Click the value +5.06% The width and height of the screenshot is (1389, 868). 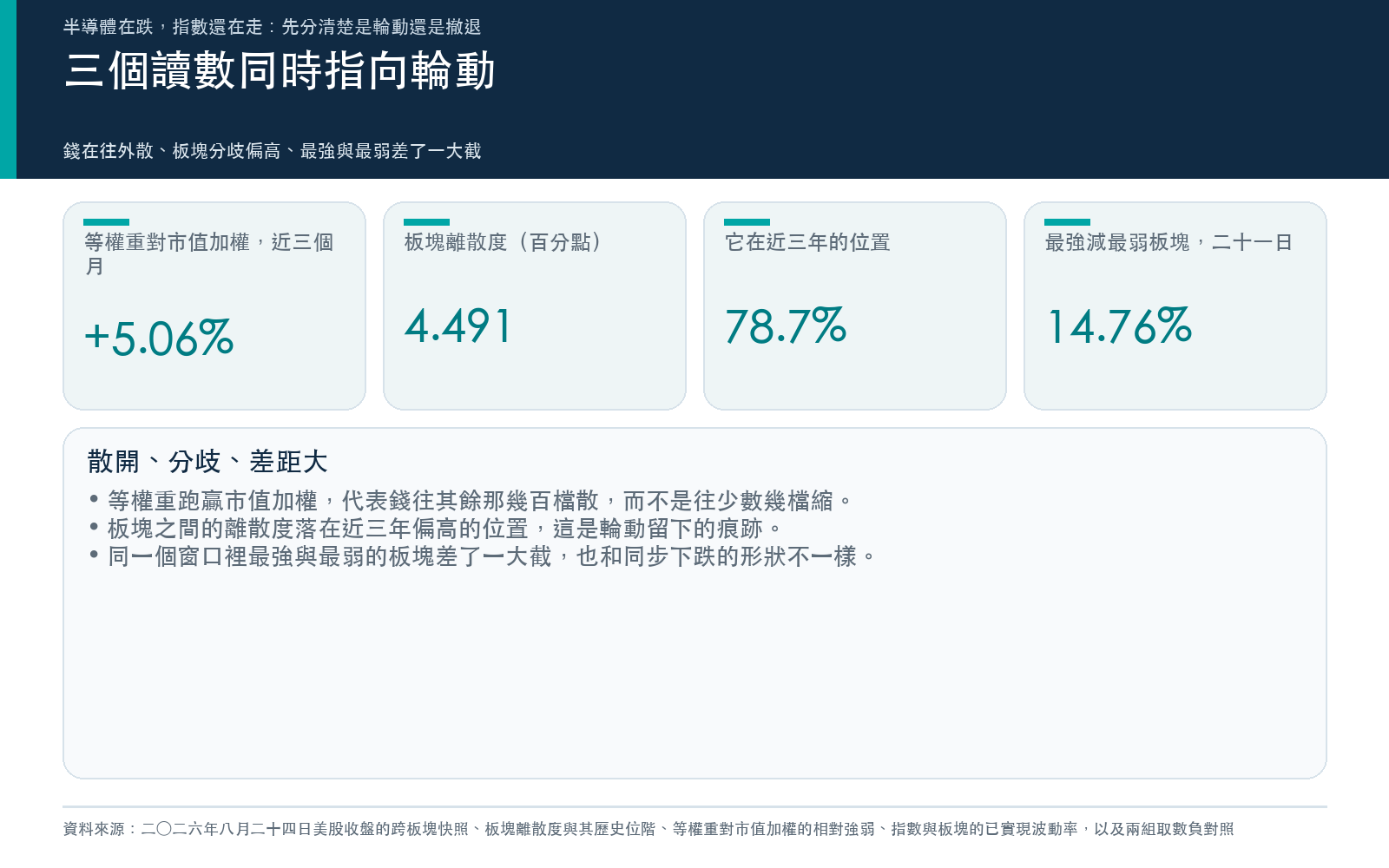(159, 339)
